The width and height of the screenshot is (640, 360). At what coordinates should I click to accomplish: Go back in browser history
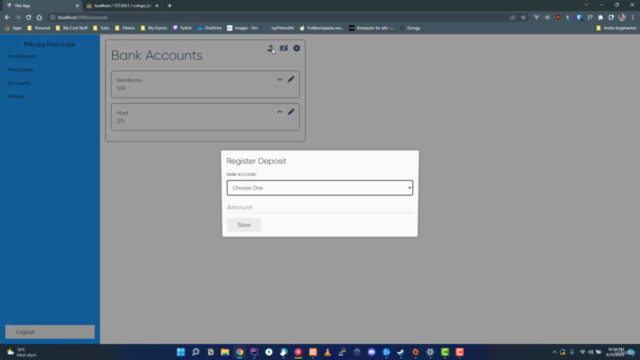pyautogui.click(x=7, y=18)
